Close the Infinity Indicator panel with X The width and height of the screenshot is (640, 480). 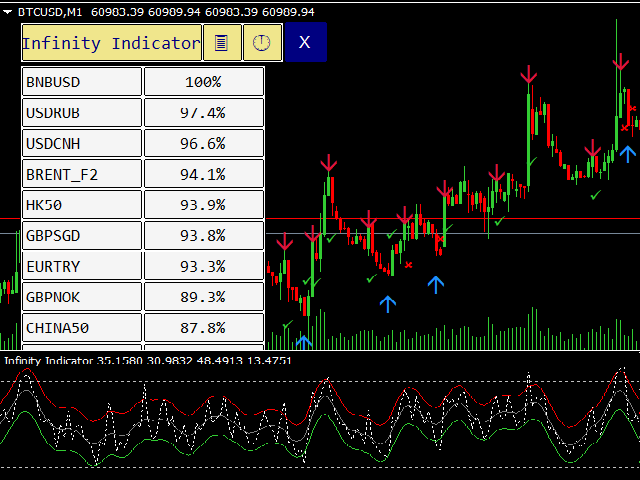305,43
